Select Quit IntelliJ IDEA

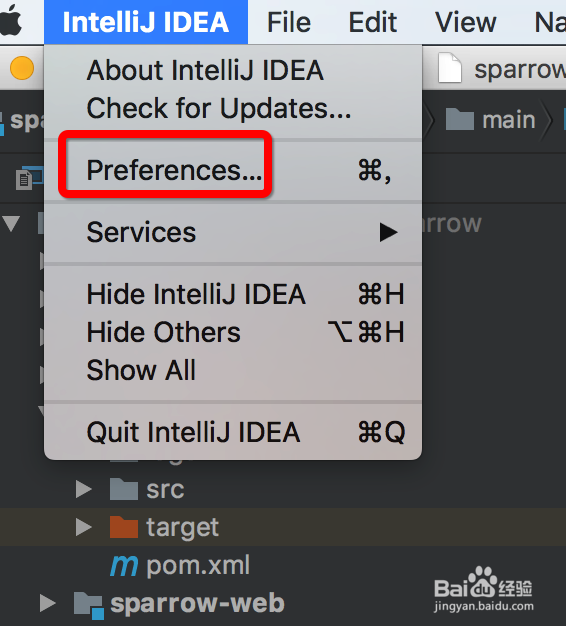tap(233, 432)
